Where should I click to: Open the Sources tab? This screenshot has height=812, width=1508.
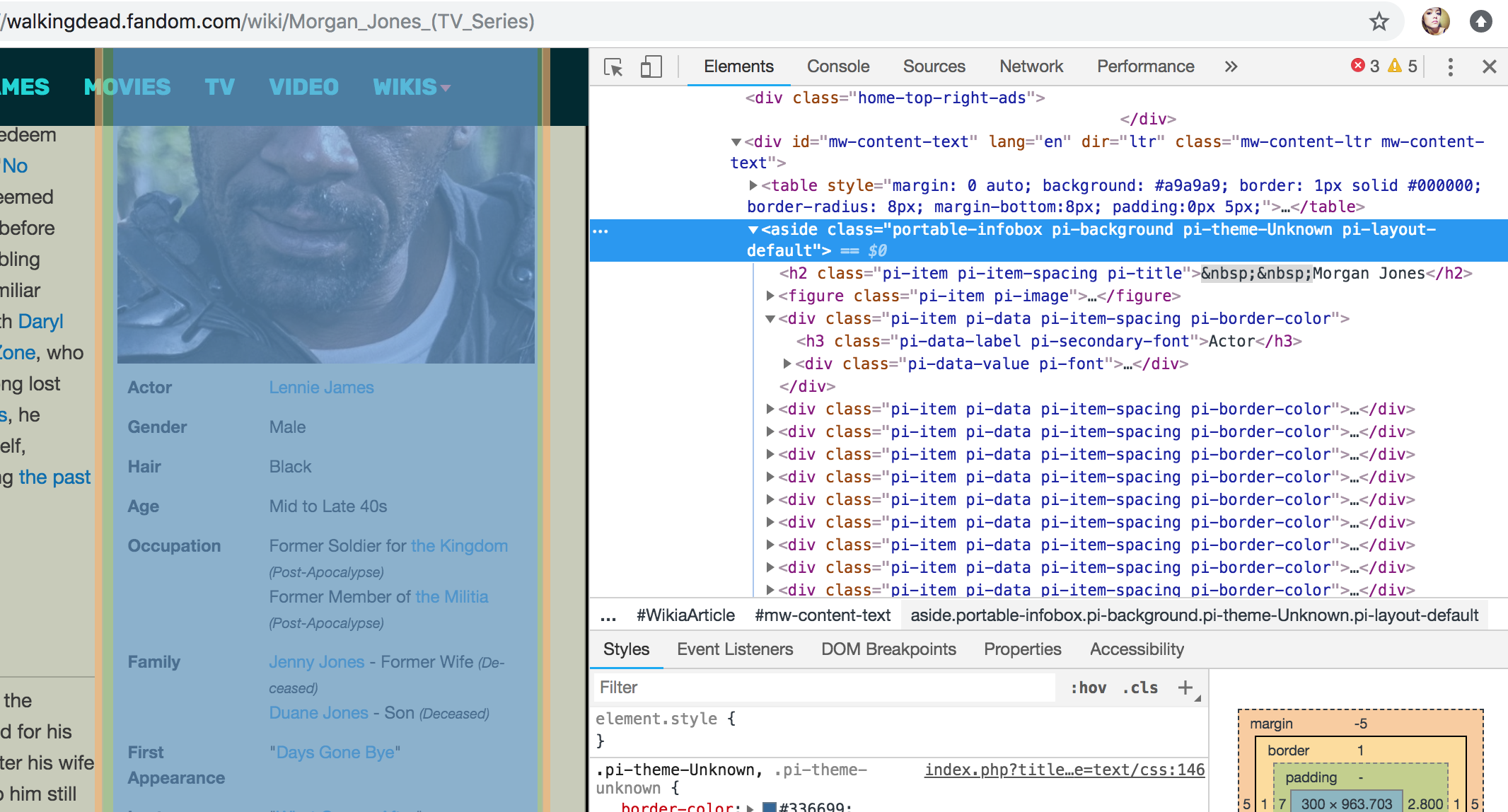pos(934,66)
